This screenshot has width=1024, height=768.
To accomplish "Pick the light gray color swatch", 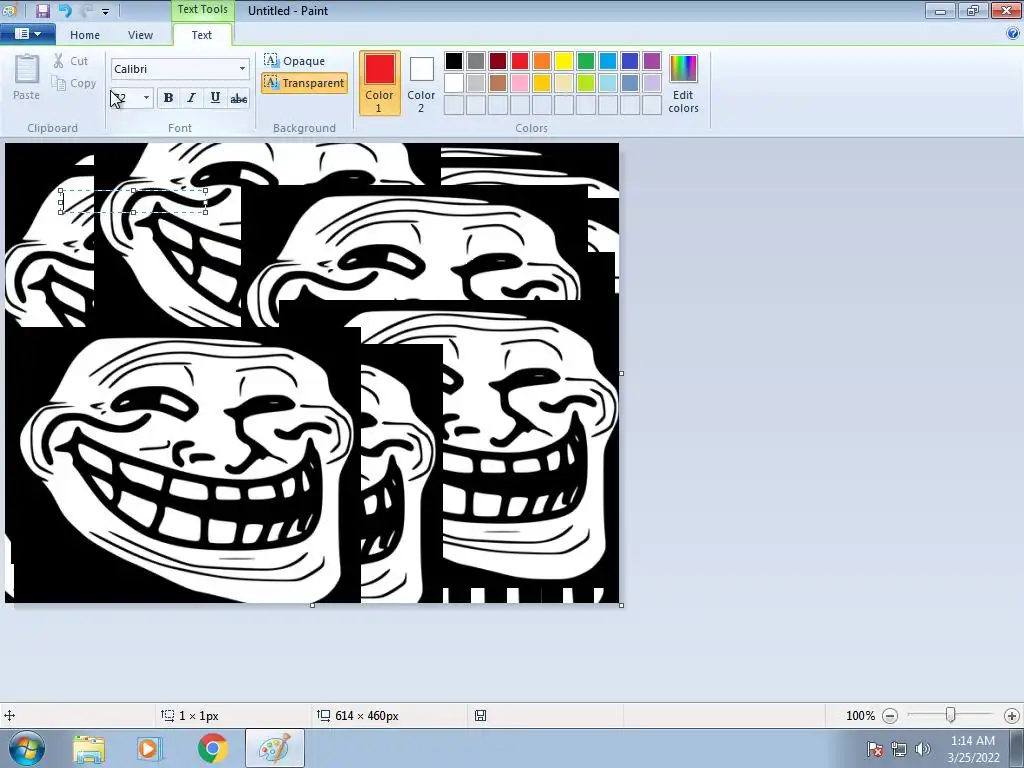I will tap(476, 83).
